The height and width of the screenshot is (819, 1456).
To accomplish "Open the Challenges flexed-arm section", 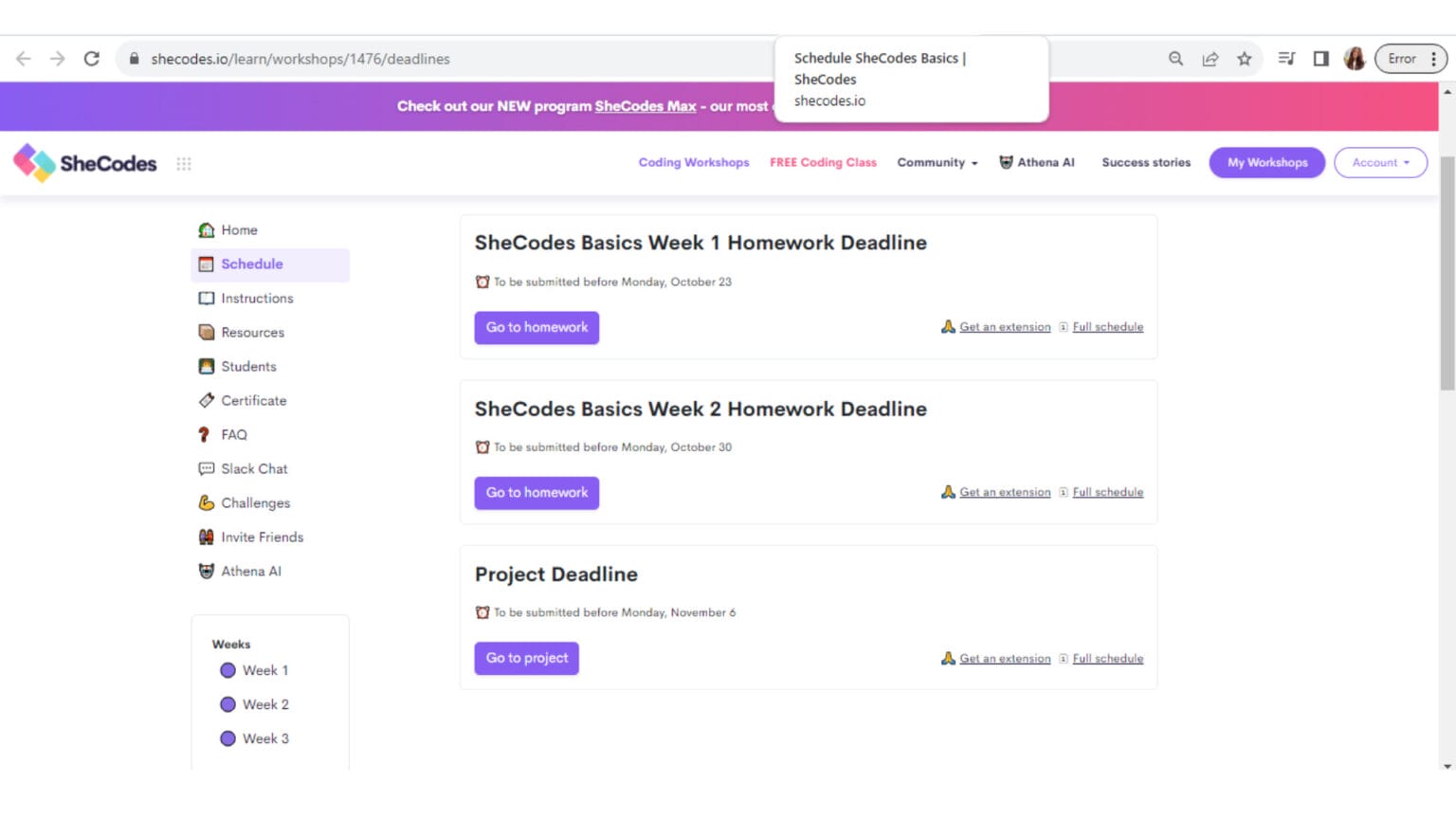I will 254,502.
